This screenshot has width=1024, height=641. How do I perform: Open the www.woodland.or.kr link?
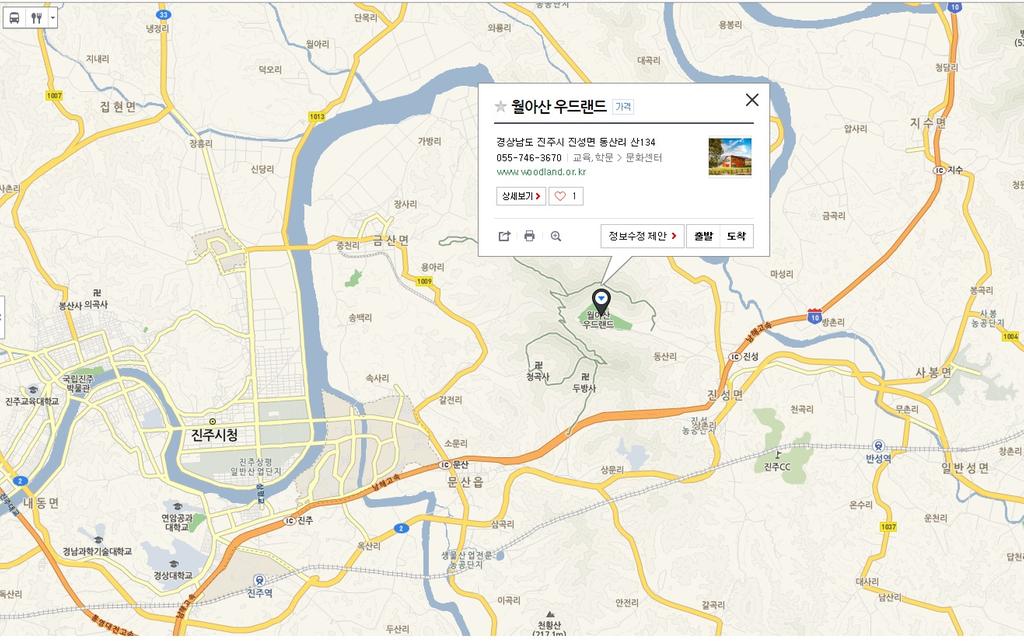[541, 172]
